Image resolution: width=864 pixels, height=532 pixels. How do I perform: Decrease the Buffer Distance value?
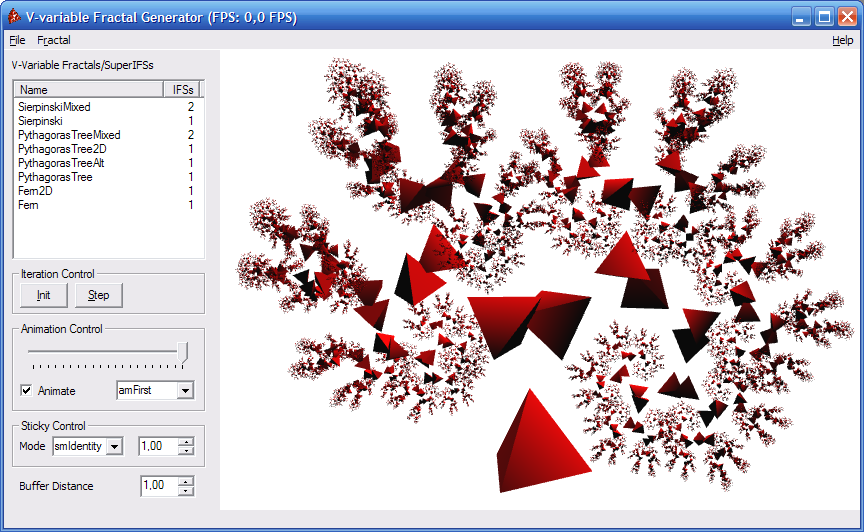[x=185, y=491]
